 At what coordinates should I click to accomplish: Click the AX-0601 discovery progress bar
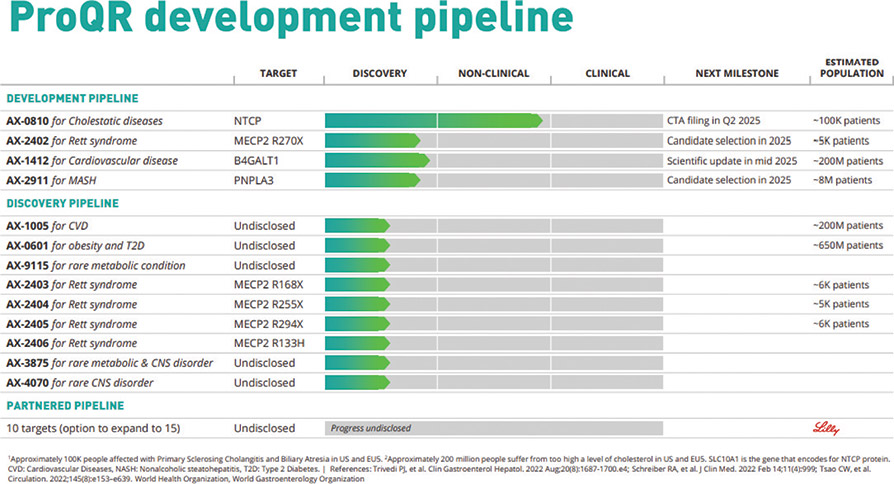[x=357, y=246]
